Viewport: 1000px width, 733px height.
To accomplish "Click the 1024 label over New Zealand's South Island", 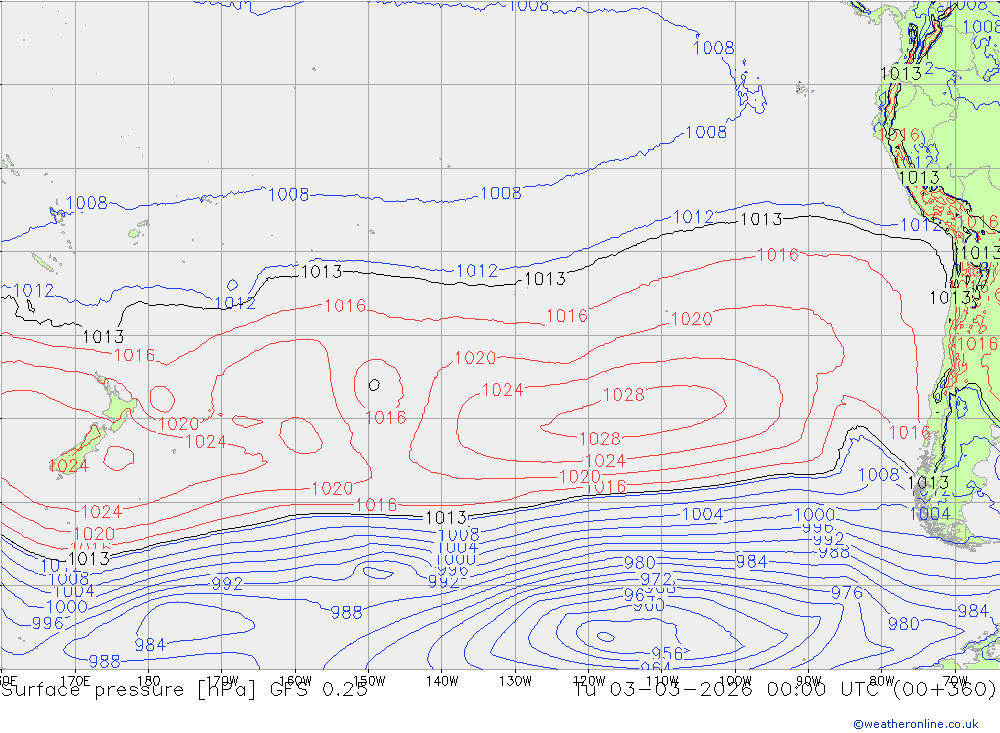I will coord(68,466).
